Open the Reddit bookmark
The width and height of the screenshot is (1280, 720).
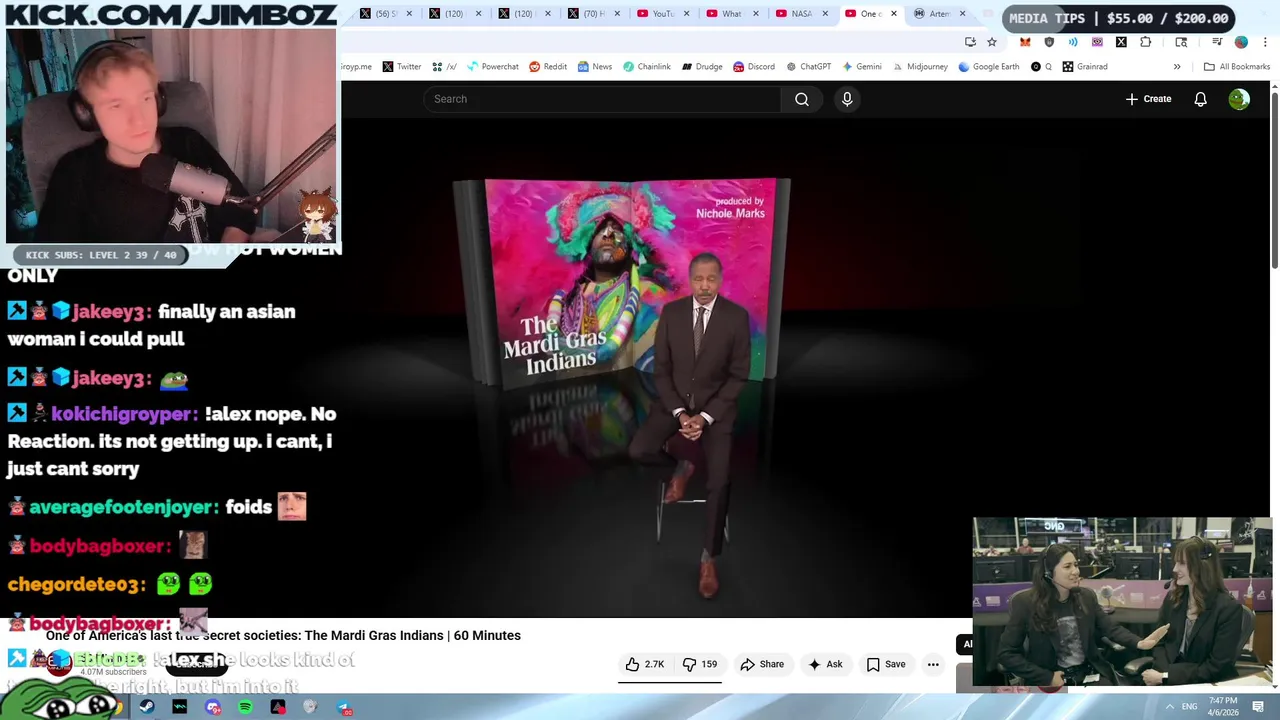coord(548,67)
